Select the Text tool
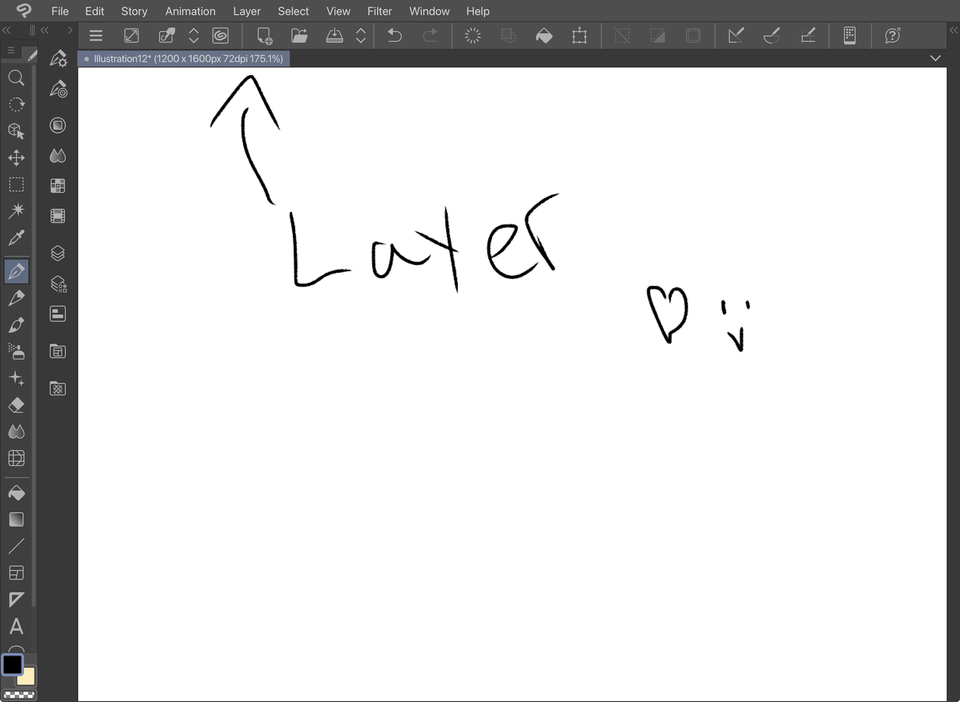 click(16, 626)
